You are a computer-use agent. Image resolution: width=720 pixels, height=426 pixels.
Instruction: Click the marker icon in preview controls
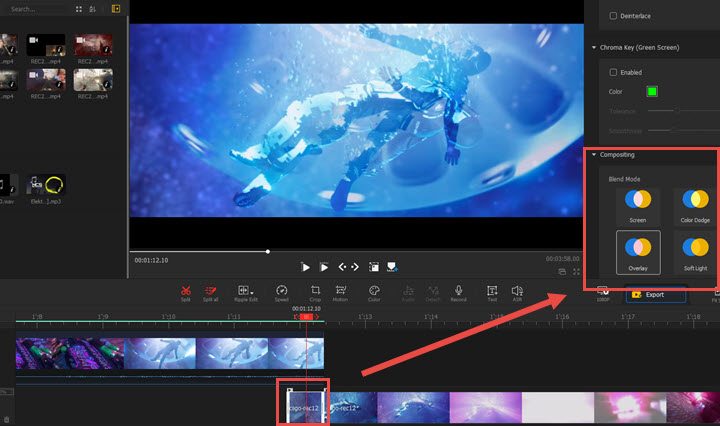tap(392, 267)
